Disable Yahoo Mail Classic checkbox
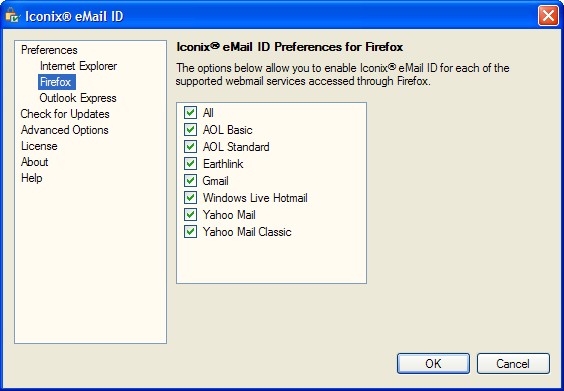564x391 pixels. coord(190,232)
